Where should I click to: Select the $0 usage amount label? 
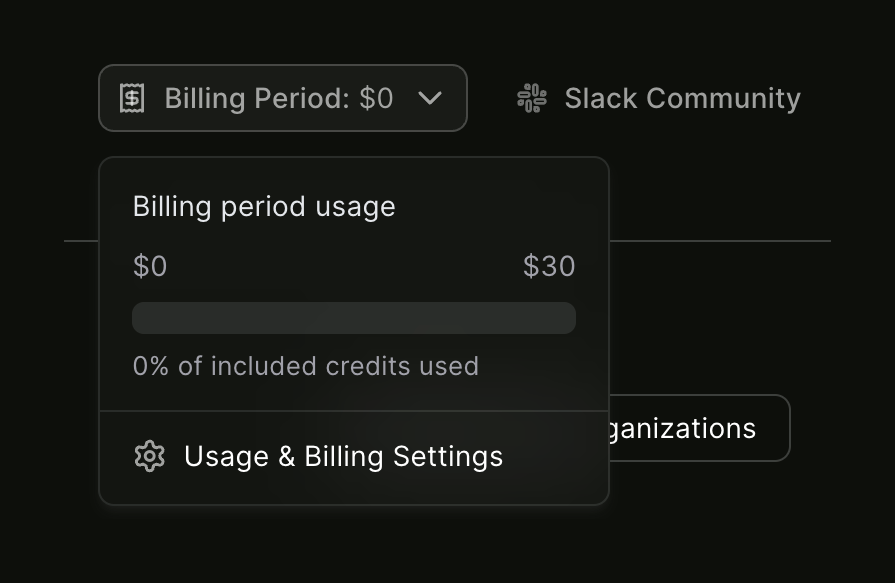coord(151,266)
